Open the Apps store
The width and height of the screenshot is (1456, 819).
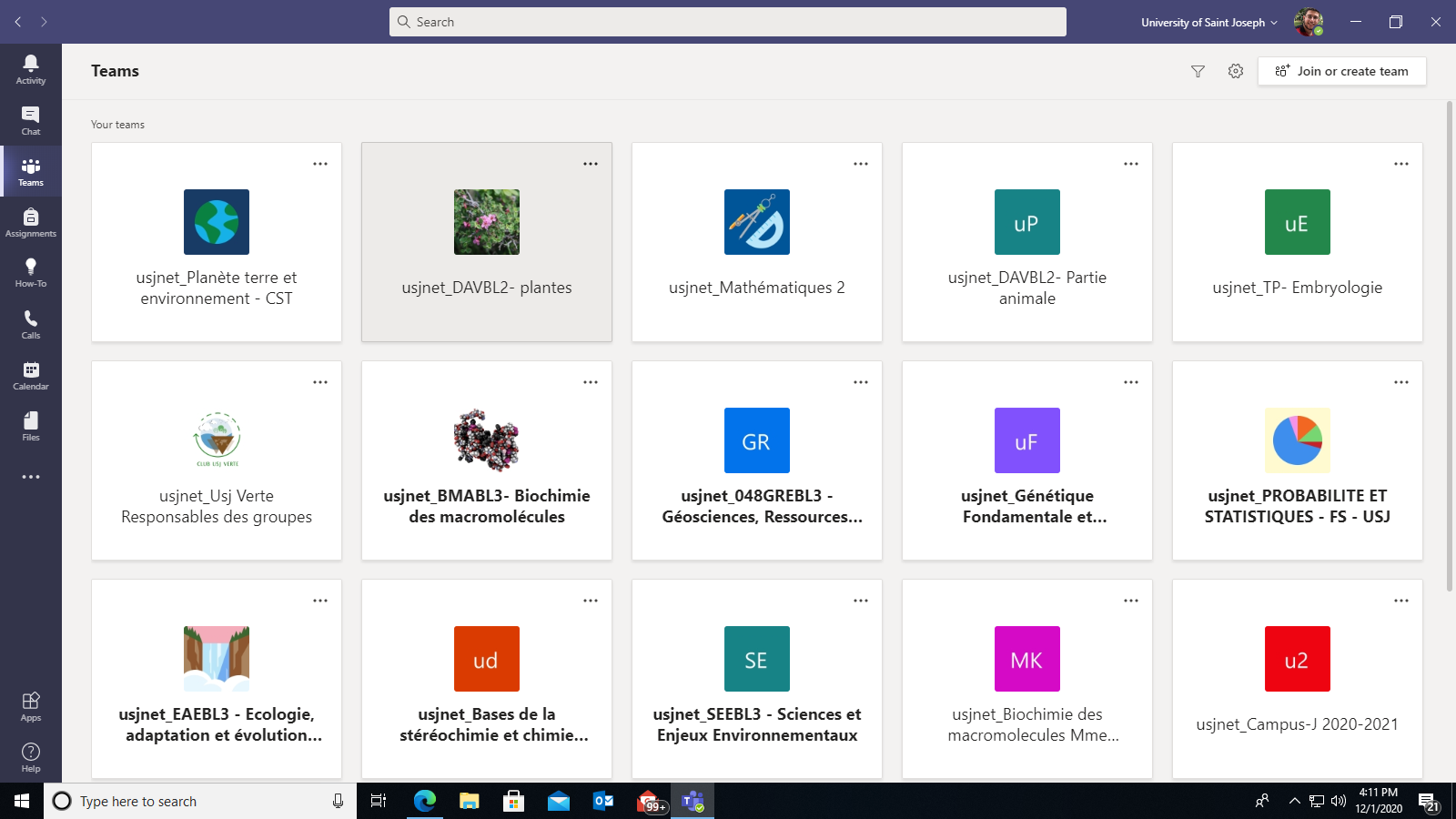pos(31,706)
